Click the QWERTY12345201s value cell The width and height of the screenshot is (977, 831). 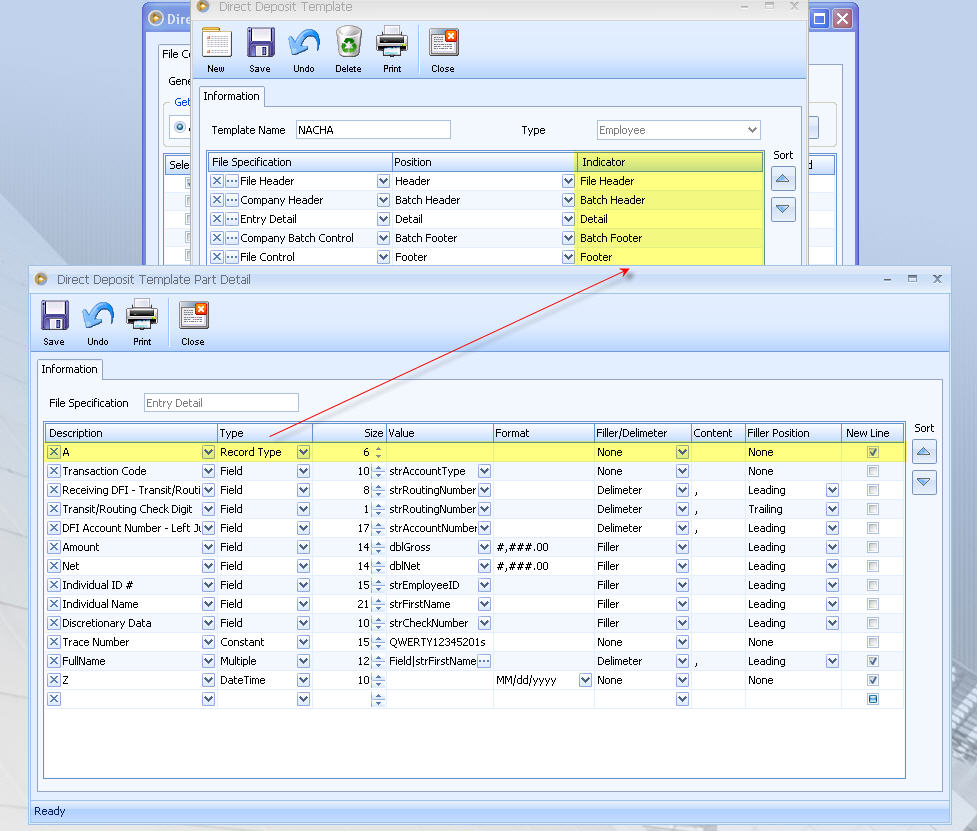tap(439, 642)
